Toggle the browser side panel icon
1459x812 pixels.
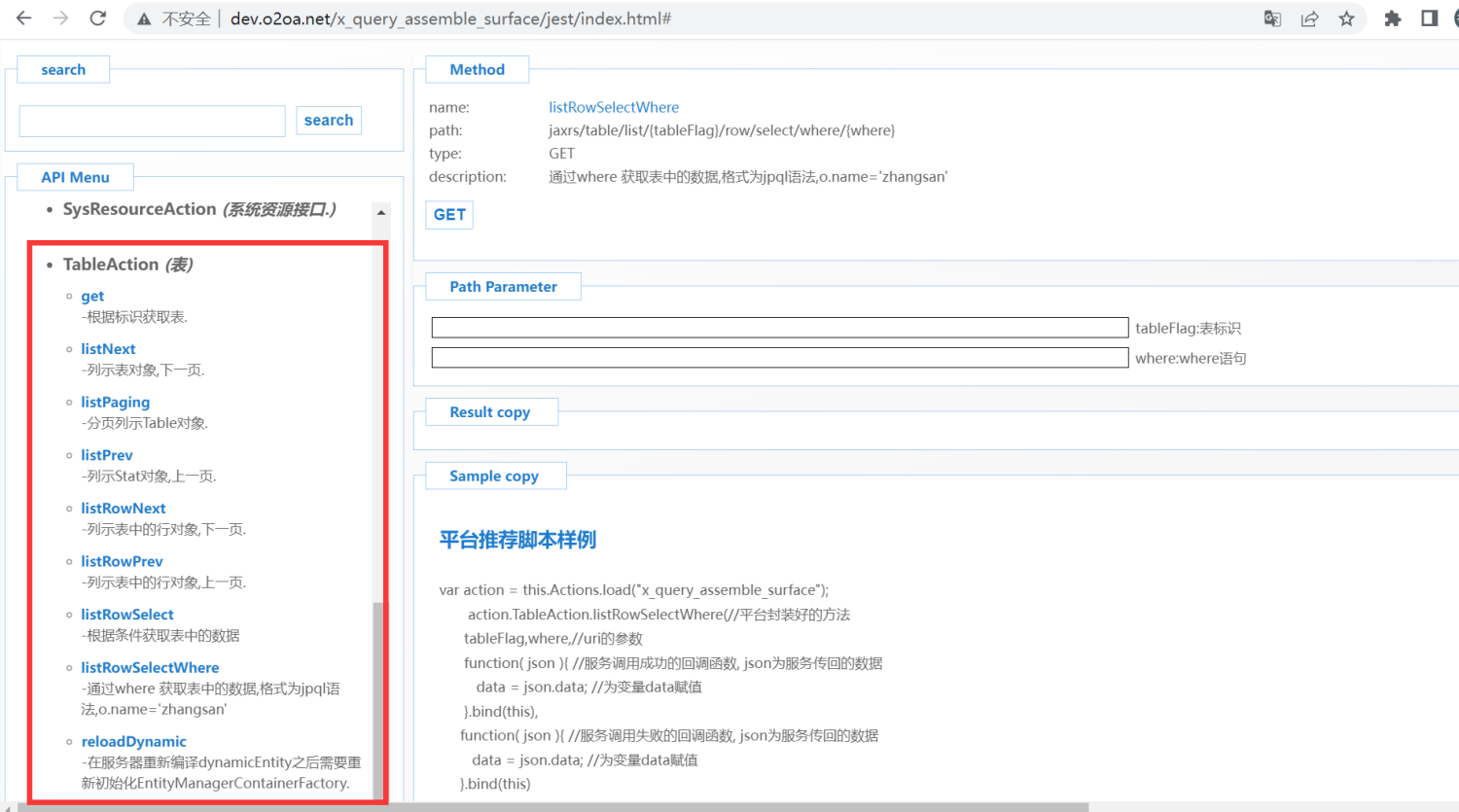1429,18
